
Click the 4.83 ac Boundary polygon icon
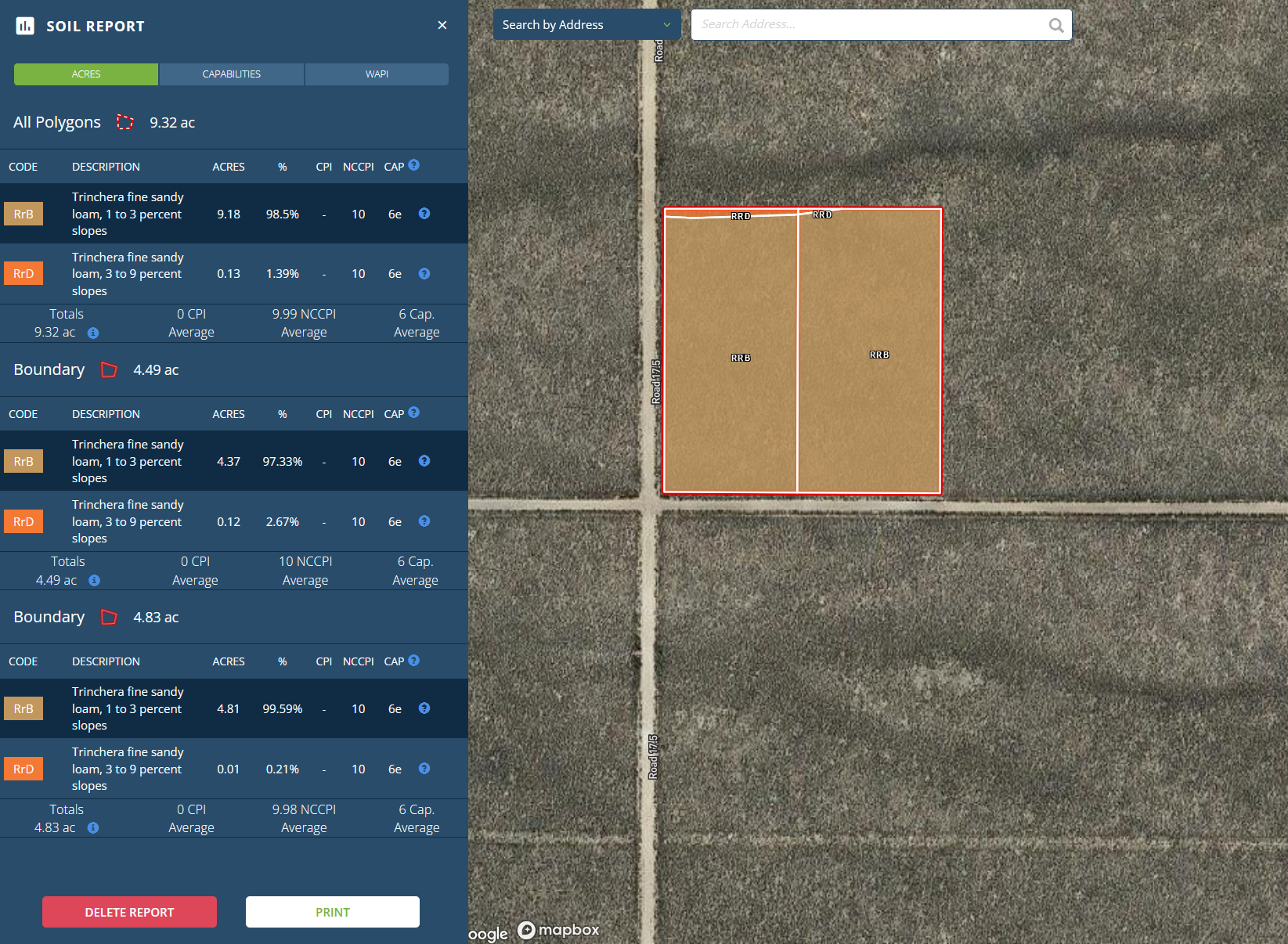click(110, 618)
